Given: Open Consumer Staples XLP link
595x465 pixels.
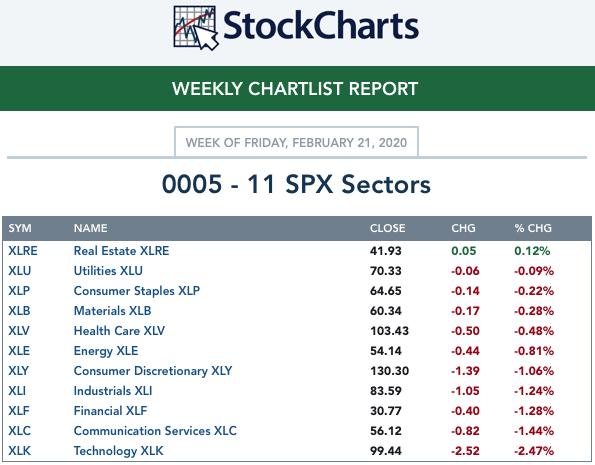Looking at the screenshot, I should click(137, 291).
